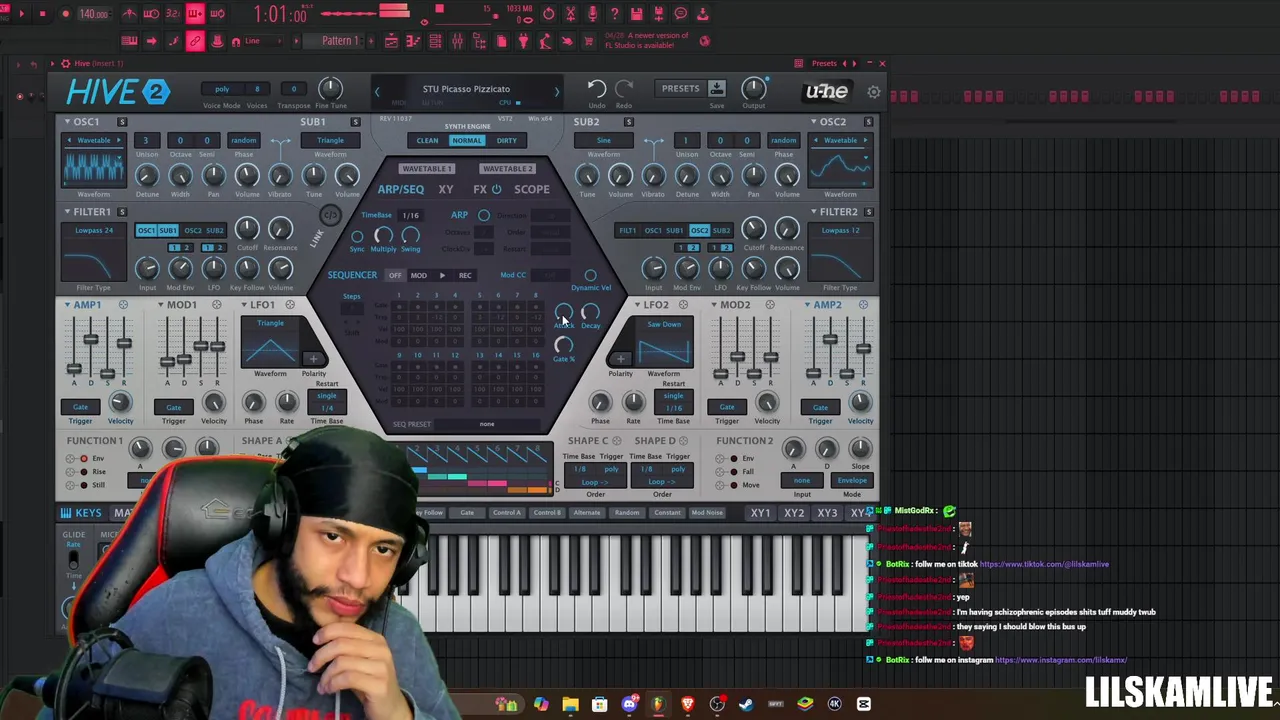Click the sequencer play arrow mode
Screen dimensions: 1280x720
coord(442,275)
